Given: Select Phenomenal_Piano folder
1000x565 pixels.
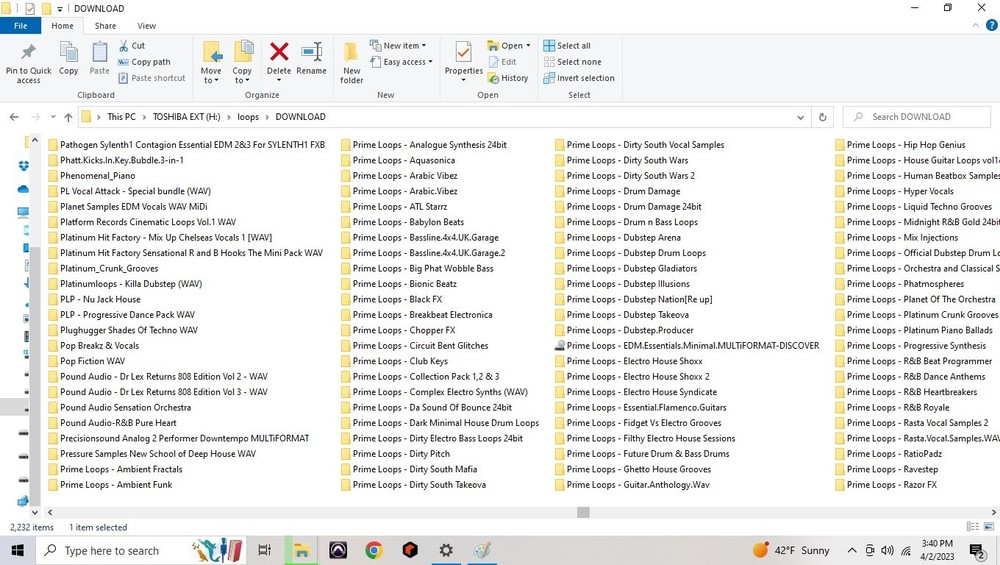Looking at the screenshot, I should 91,175.
